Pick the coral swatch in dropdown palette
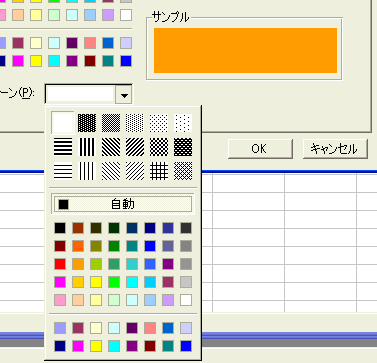The width and height of the screenshot is (377, 363). click(x=150, y=328)
